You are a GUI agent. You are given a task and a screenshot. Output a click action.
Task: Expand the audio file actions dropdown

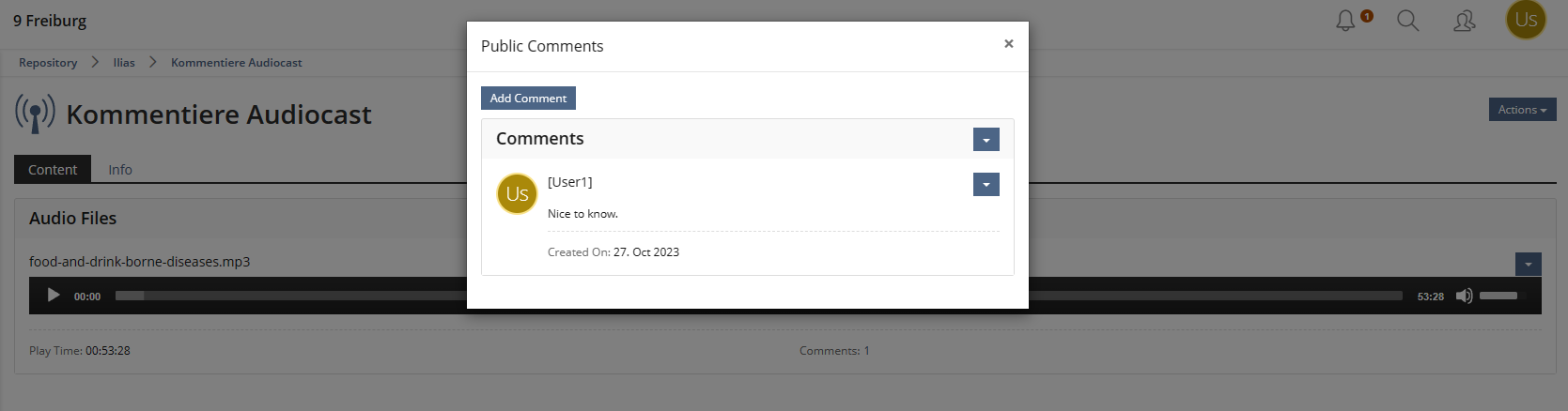[x=1528, y=265]
